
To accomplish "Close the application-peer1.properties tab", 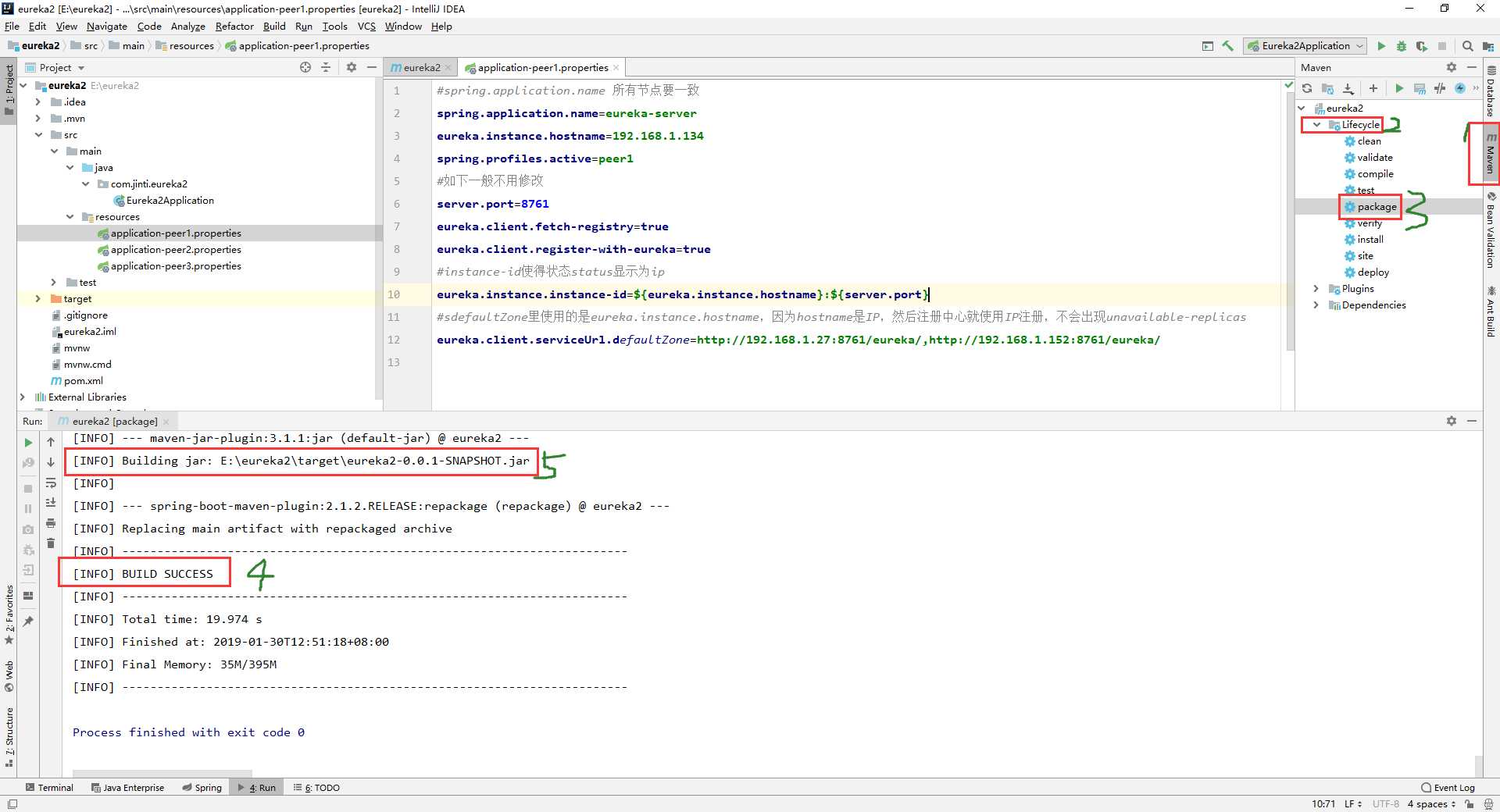I will point(616,68).
